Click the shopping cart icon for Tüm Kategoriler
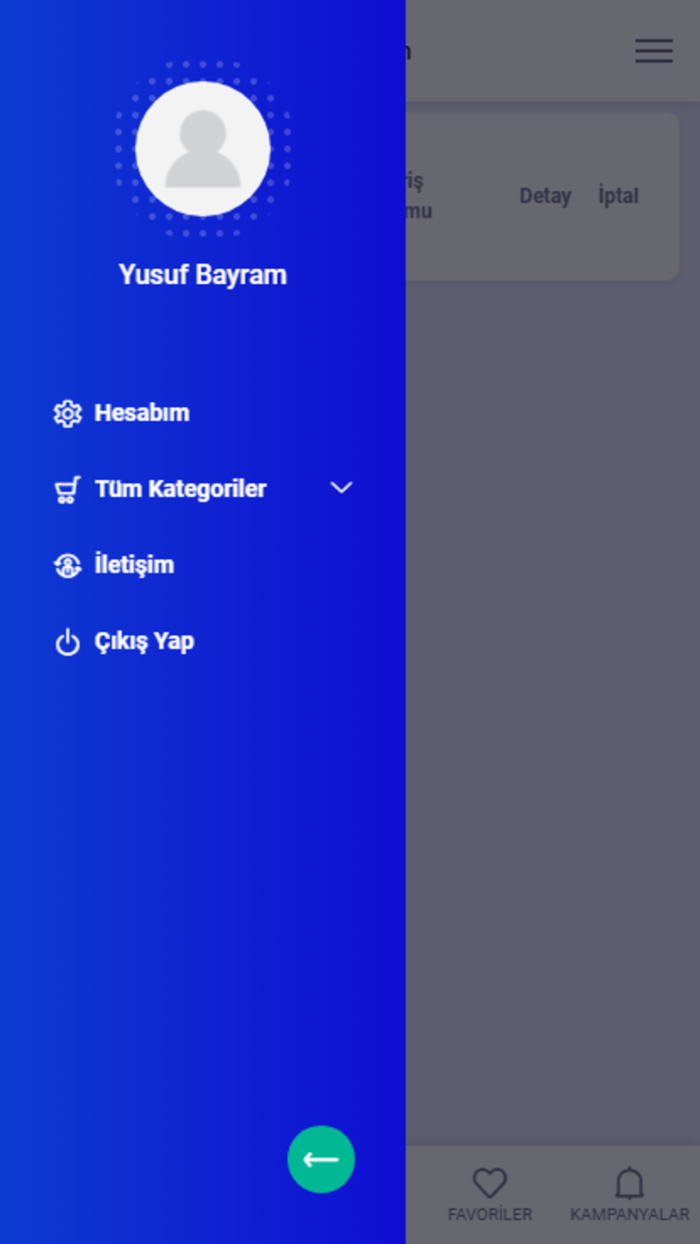 pyautogui.click(x=67, y=489)
